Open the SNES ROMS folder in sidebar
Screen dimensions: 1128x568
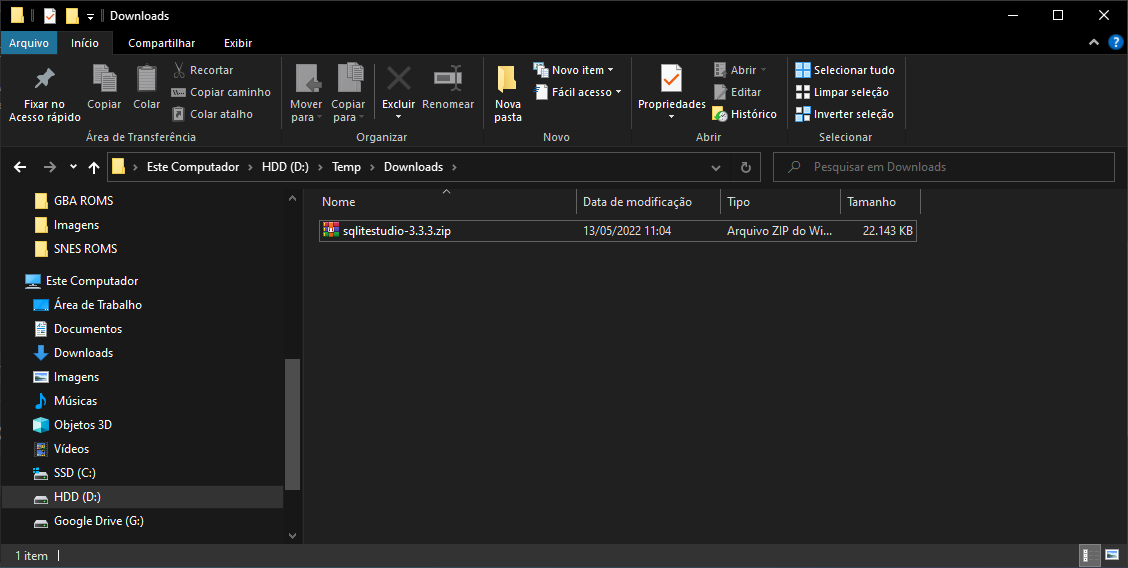click(86, 249)
